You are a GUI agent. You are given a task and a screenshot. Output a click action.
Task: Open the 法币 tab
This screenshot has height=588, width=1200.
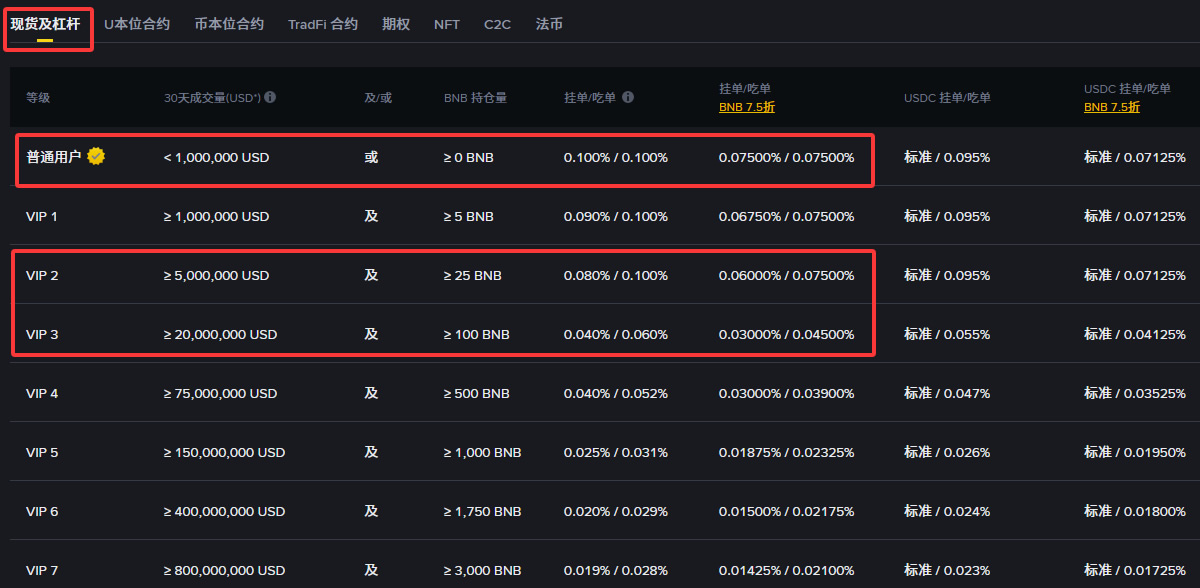(x=549, y=24)
